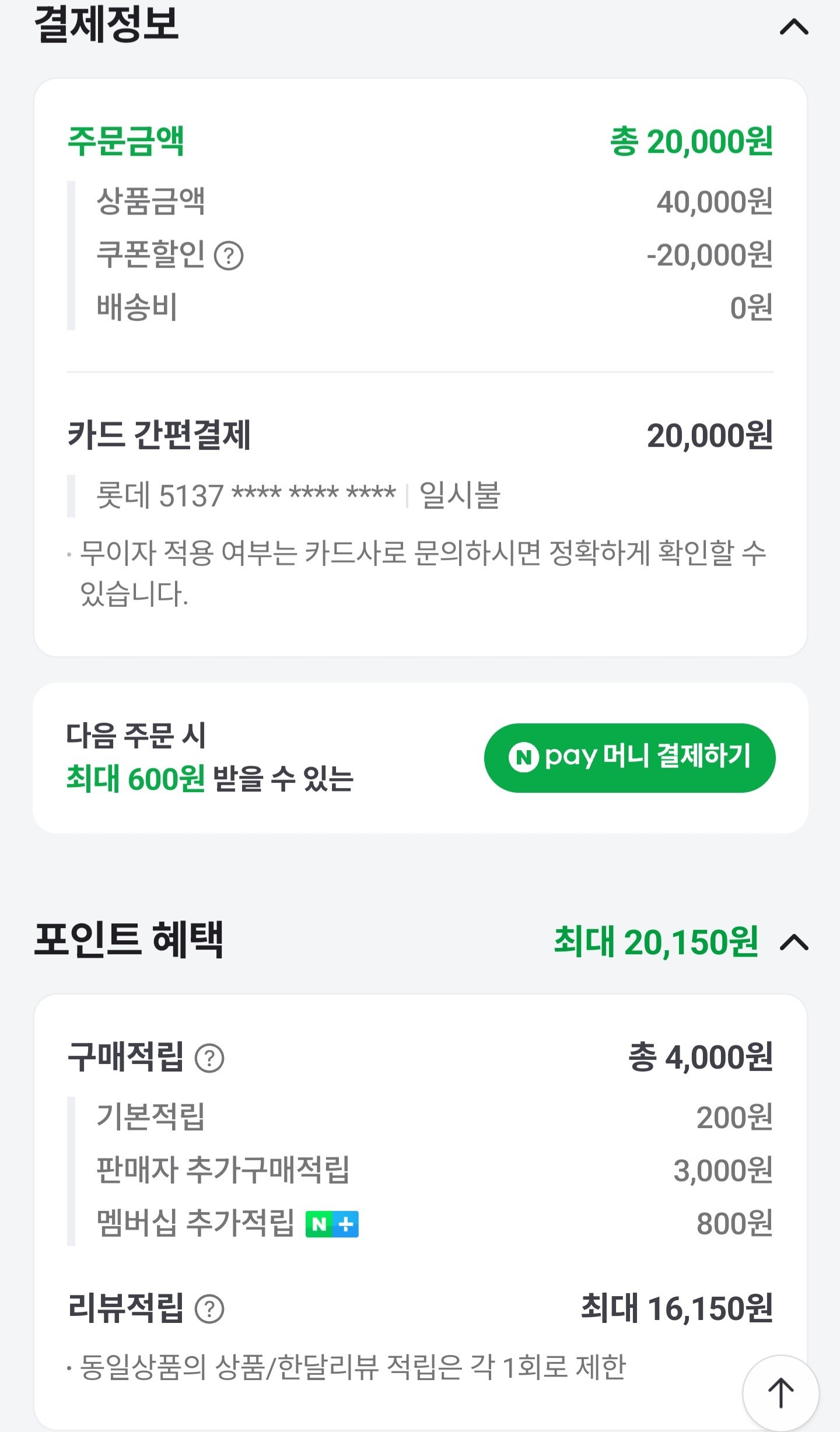This screenshot has width=840, height=1432.
Task: Open the 구매적립 help question icon
Action: [209, 1058]
